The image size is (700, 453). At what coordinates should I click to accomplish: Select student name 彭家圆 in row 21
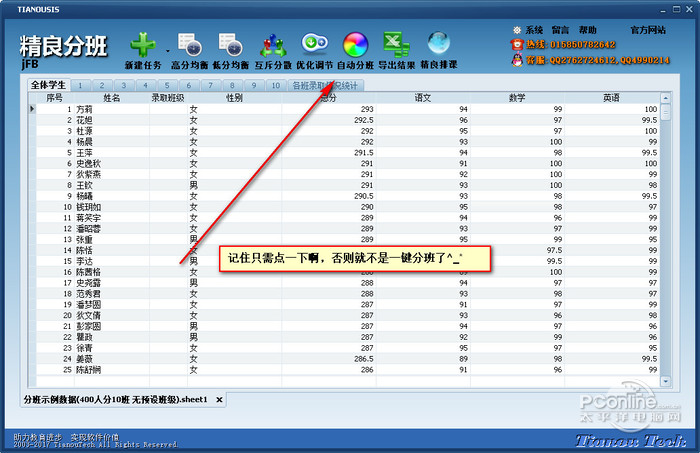pyautogui.click(x=88, y=326)
